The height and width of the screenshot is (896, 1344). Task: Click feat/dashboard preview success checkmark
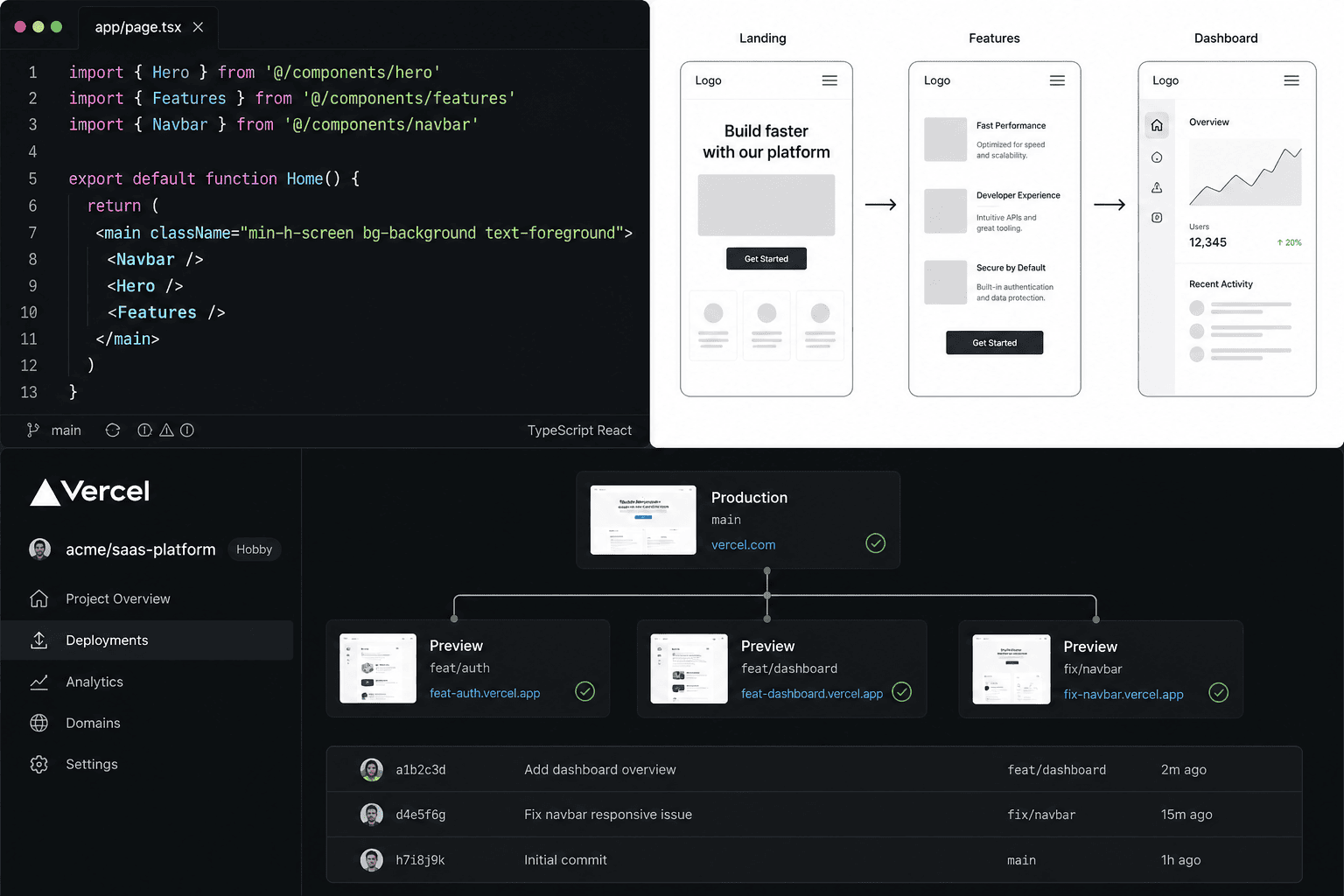(x=901, y=691)
